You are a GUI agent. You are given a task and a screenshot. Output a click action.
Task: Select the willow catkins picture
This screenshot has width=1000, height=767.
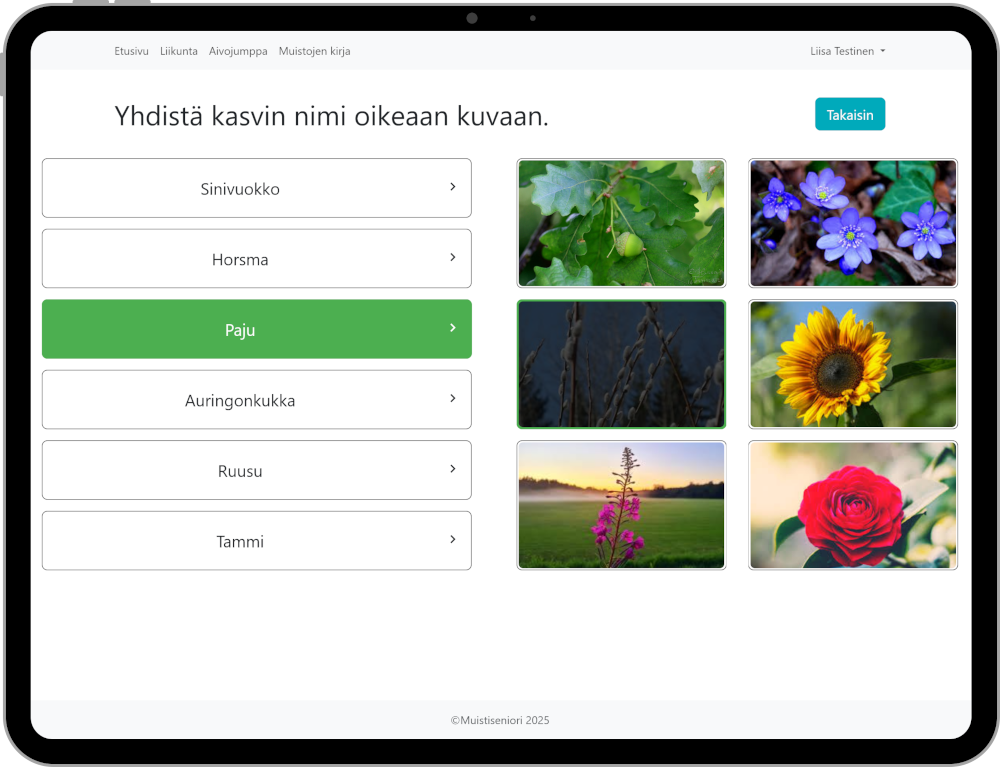click(x=621, y=364)
